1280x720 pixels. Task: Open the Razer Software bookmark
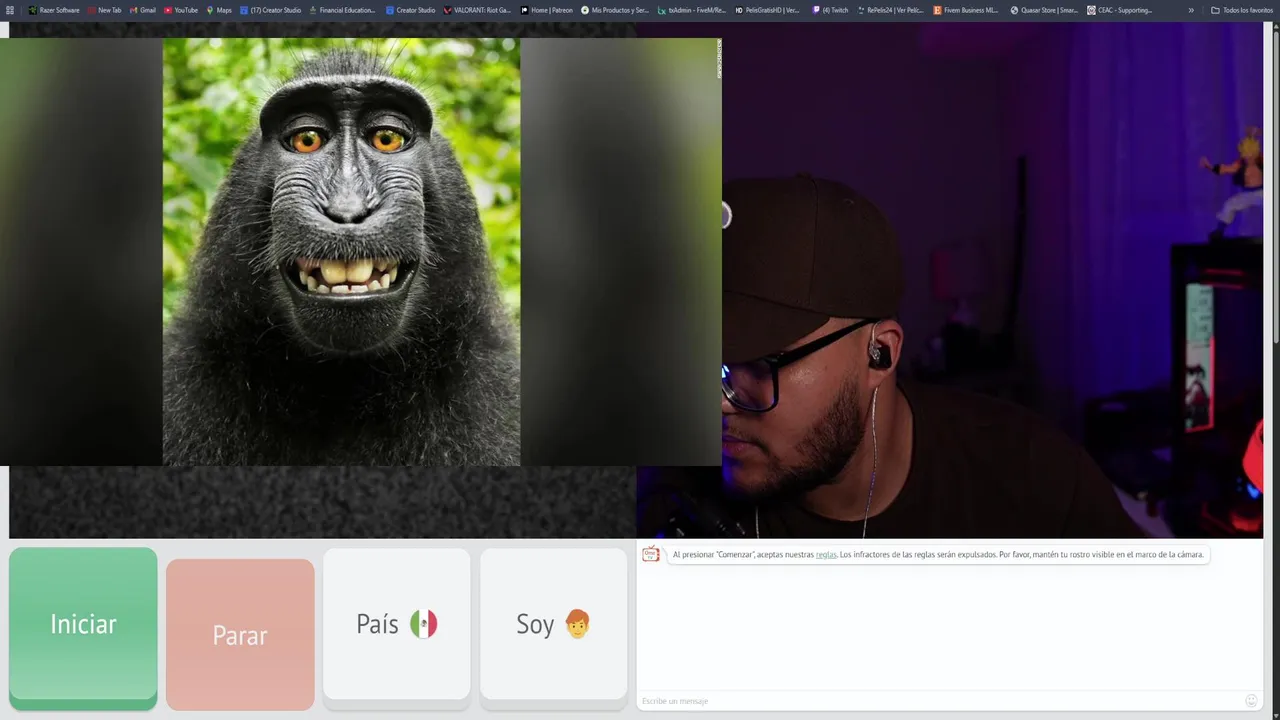(54, 10)
